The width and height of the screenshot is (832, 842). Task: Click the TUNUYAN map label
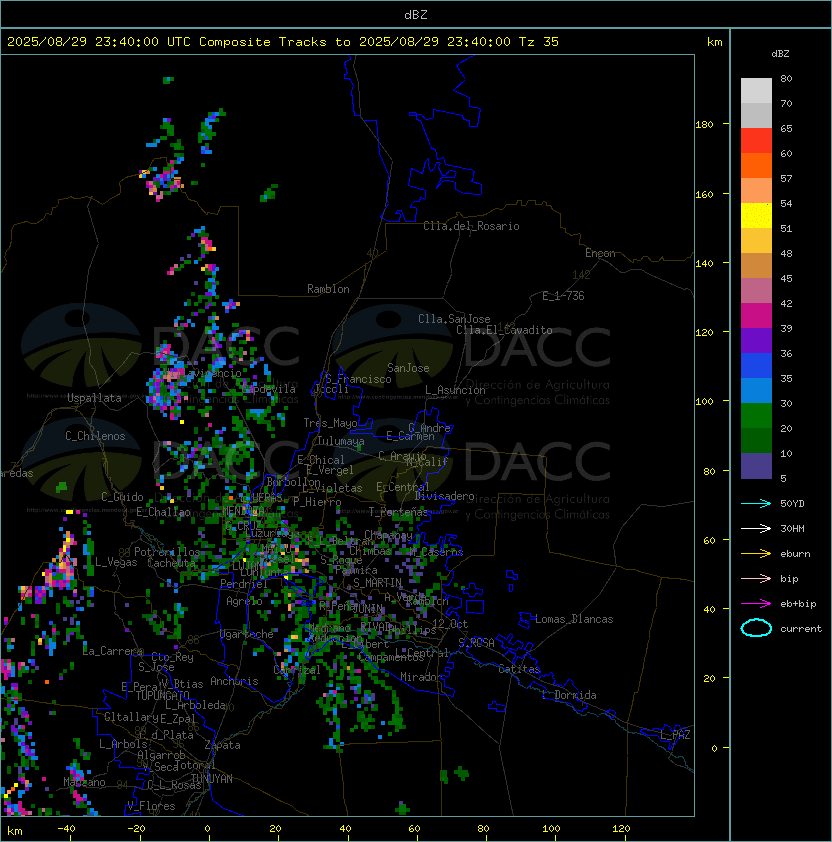click(x=212, y=779)
